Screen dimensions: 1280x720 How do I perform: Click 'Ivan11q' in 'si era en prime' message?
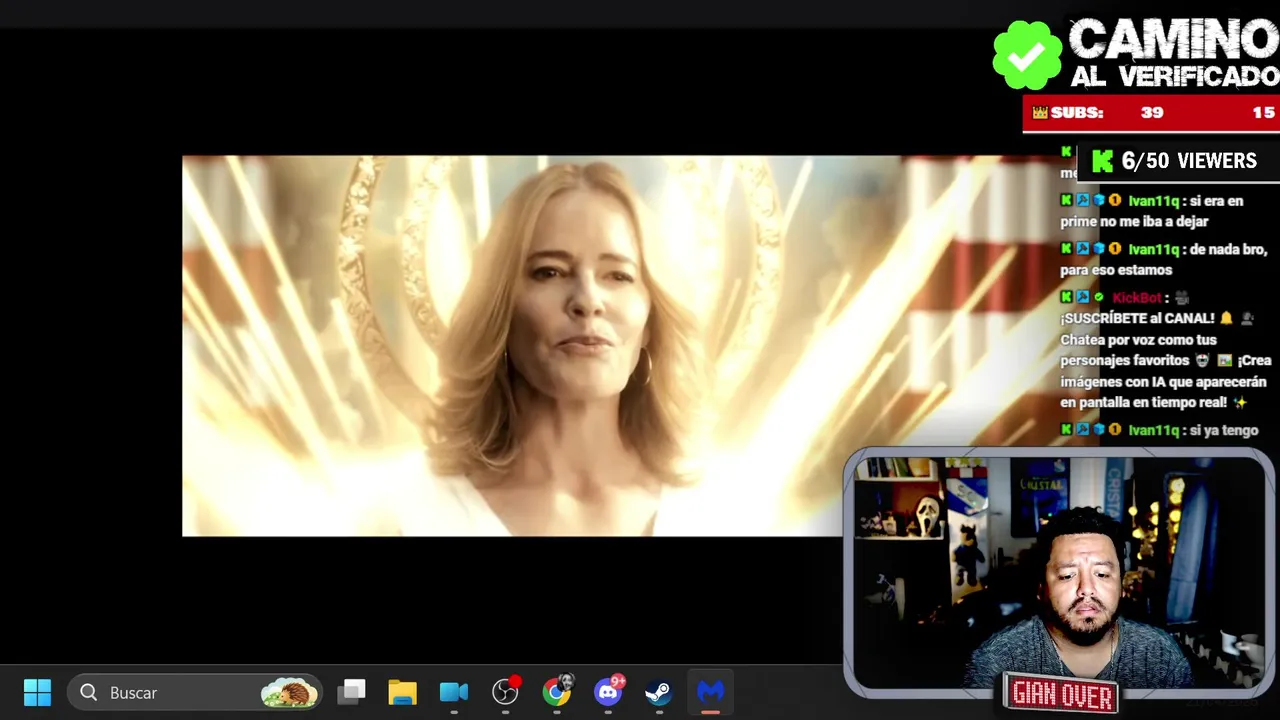click(x=1154, y=201)
